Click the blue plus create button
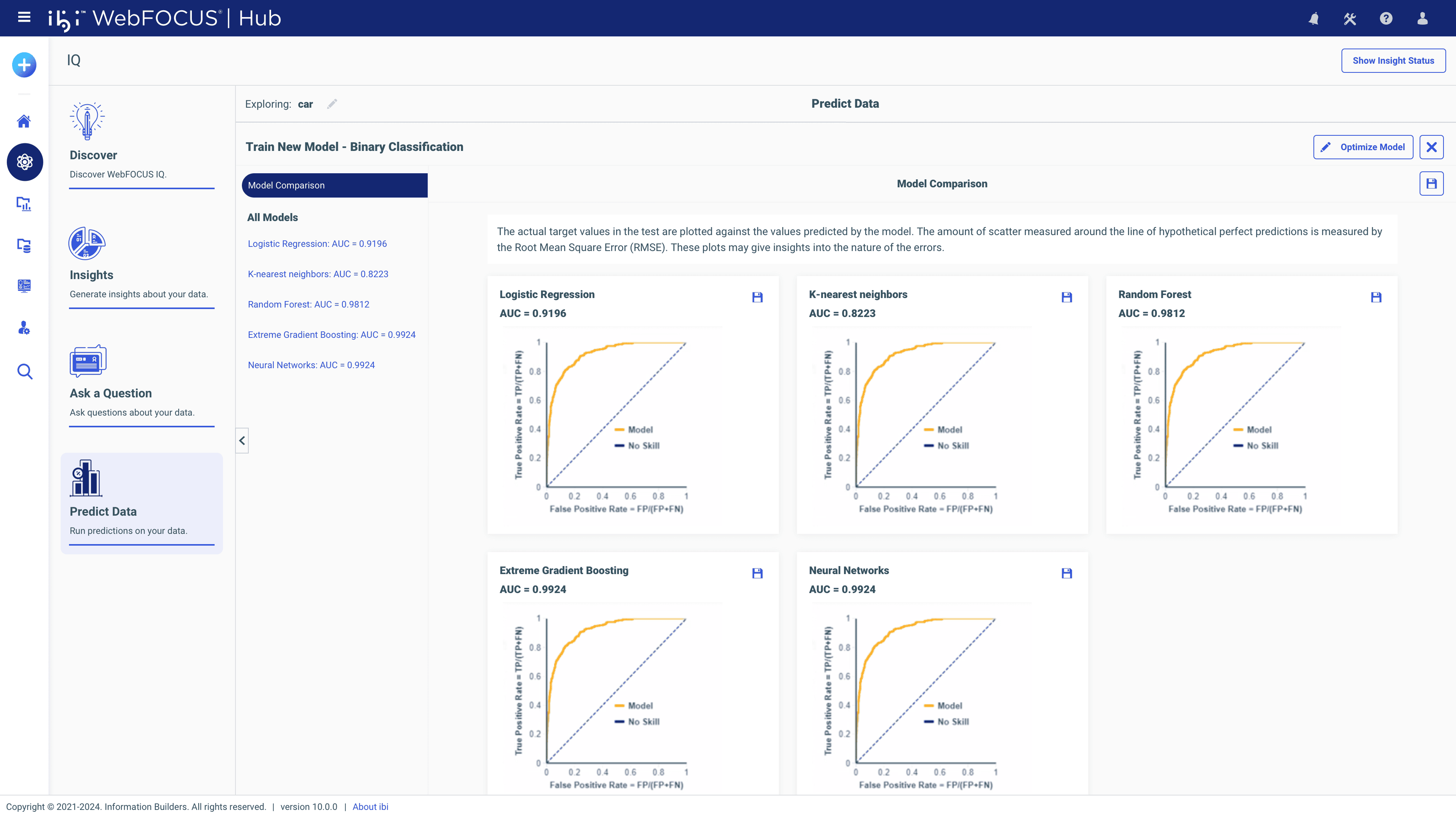 point(24,65)
